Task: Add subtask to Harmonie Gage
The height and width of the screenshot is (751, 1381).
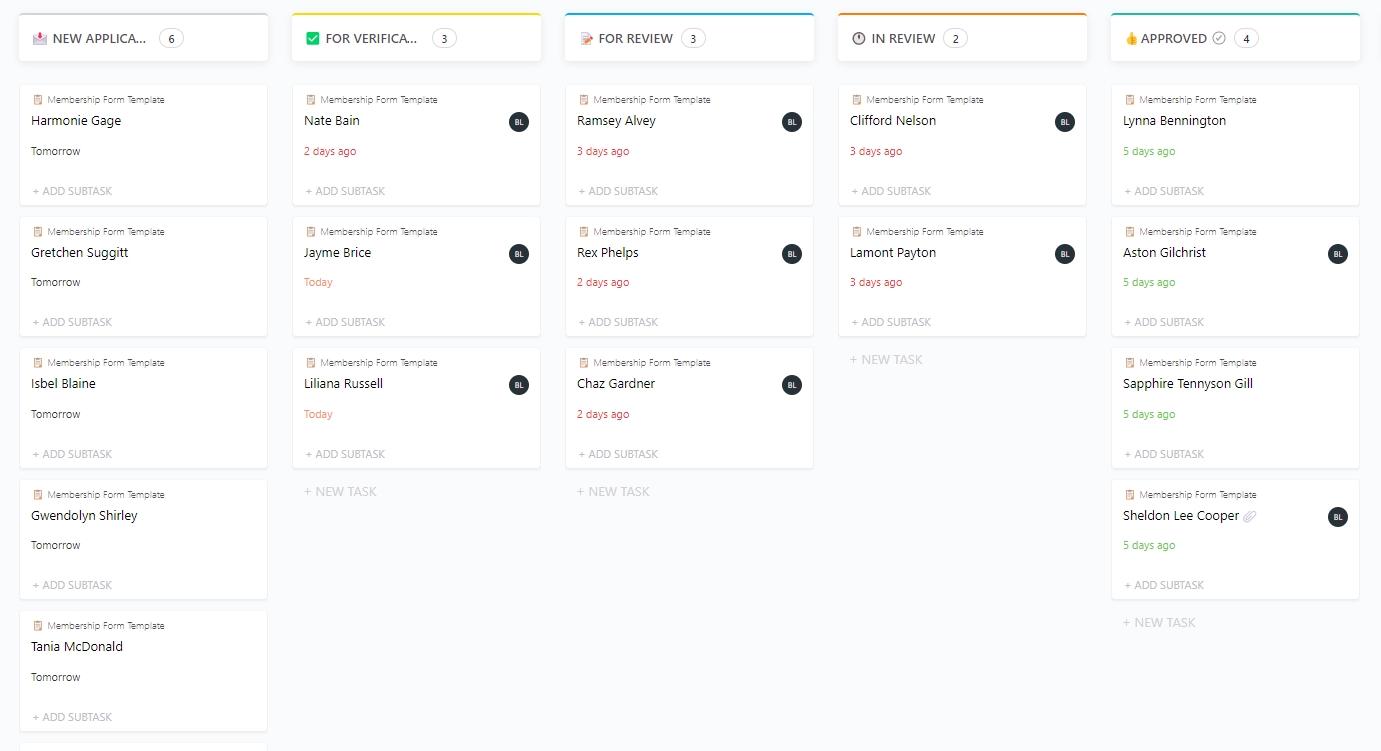Action: point(72,191)
